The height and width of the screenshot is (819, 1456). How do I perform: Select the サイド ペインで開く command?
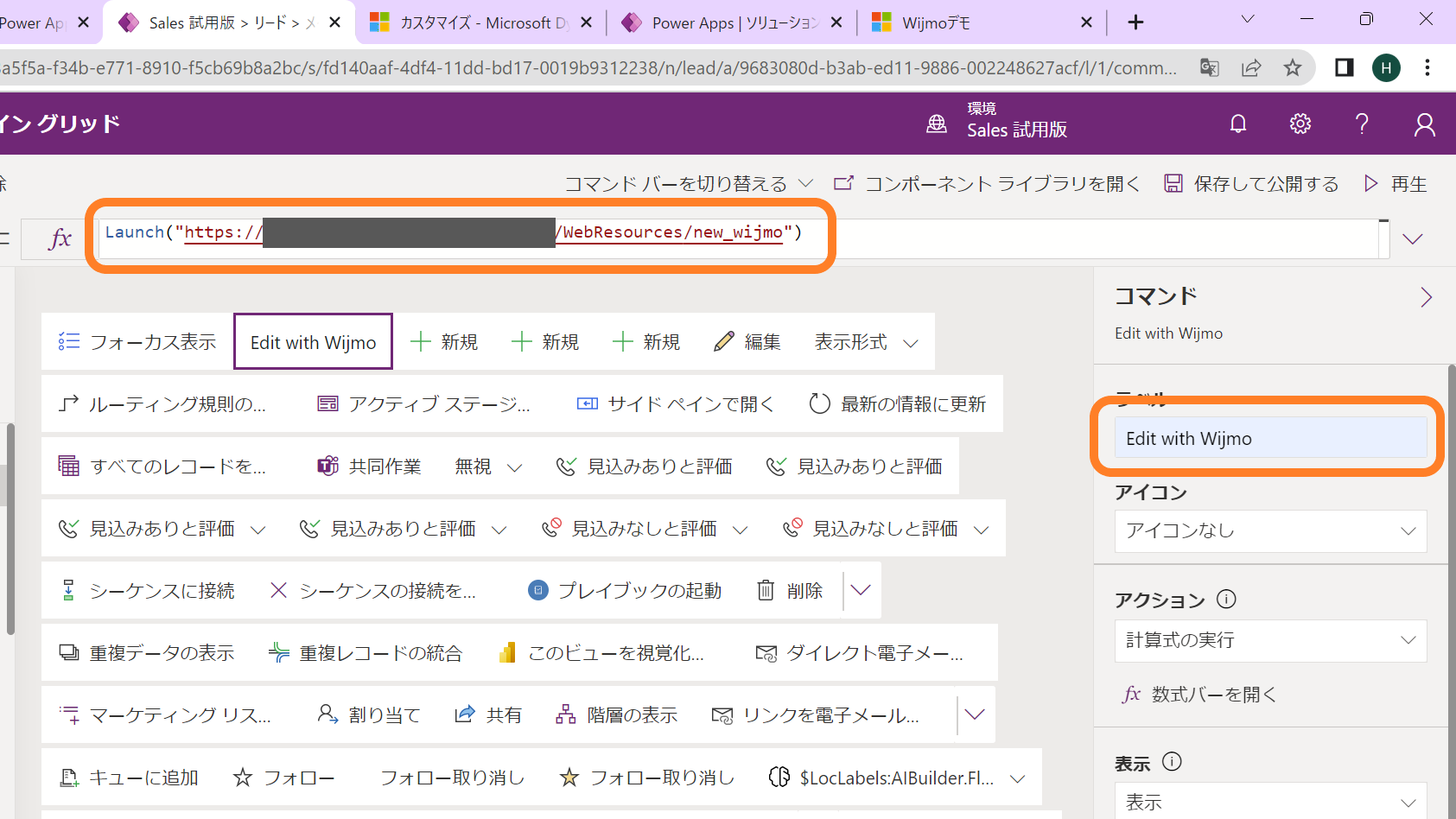click(x=675, y=404)
